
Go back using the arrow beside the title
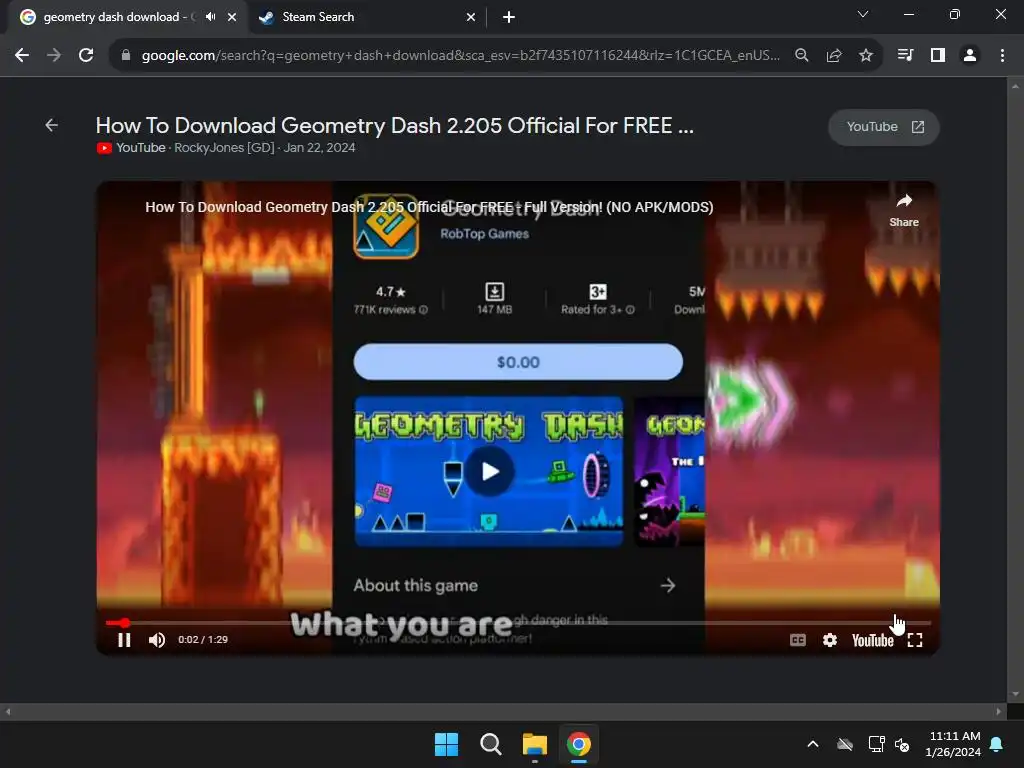pos(52,125)
